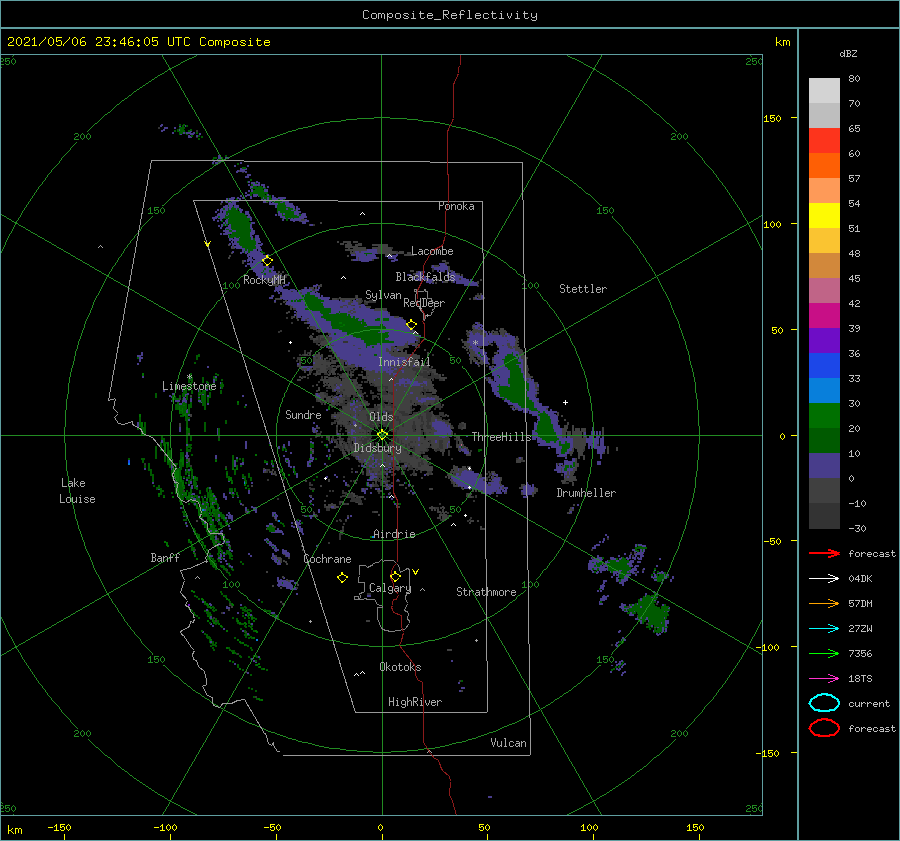Select the slate purple 0–10 dBZ color swatch
The height and width of the screenshot is (841, 900).
coord(824,466)
